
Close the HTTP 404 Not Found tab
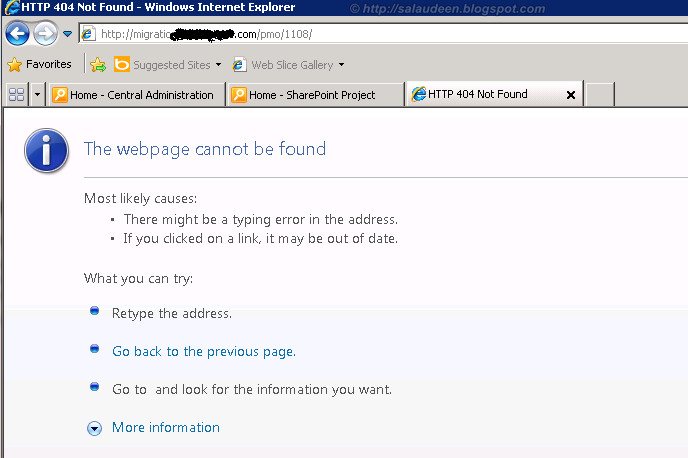point(570,95)
